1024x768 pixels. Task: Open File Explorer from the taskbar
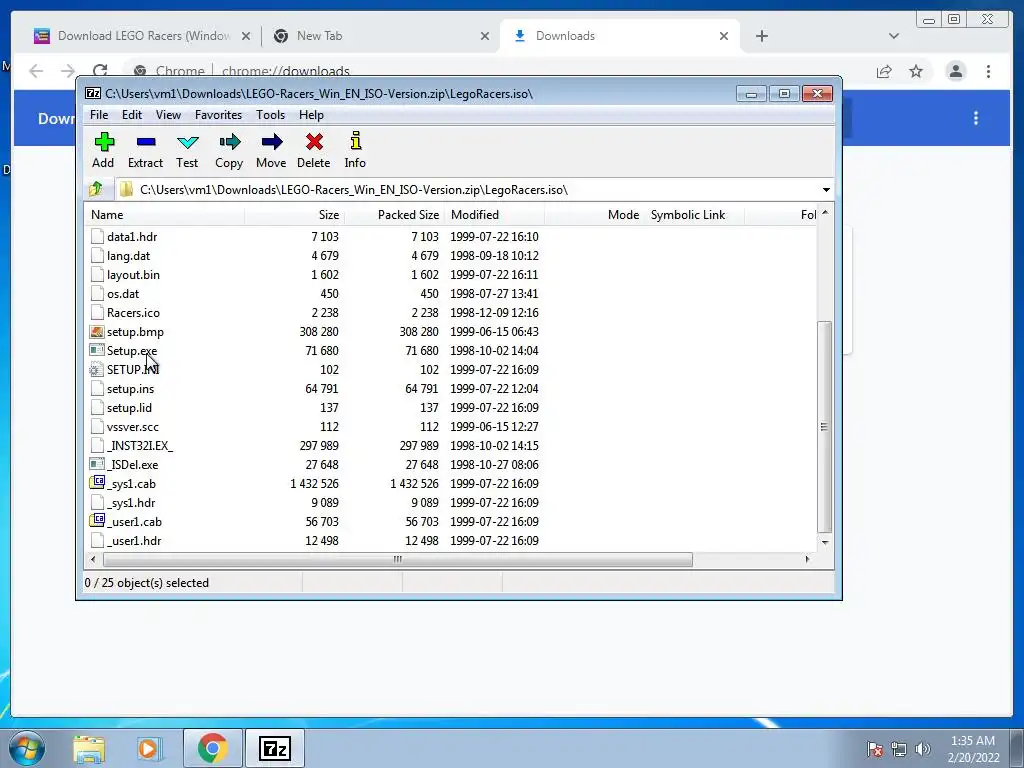(89, 748)
